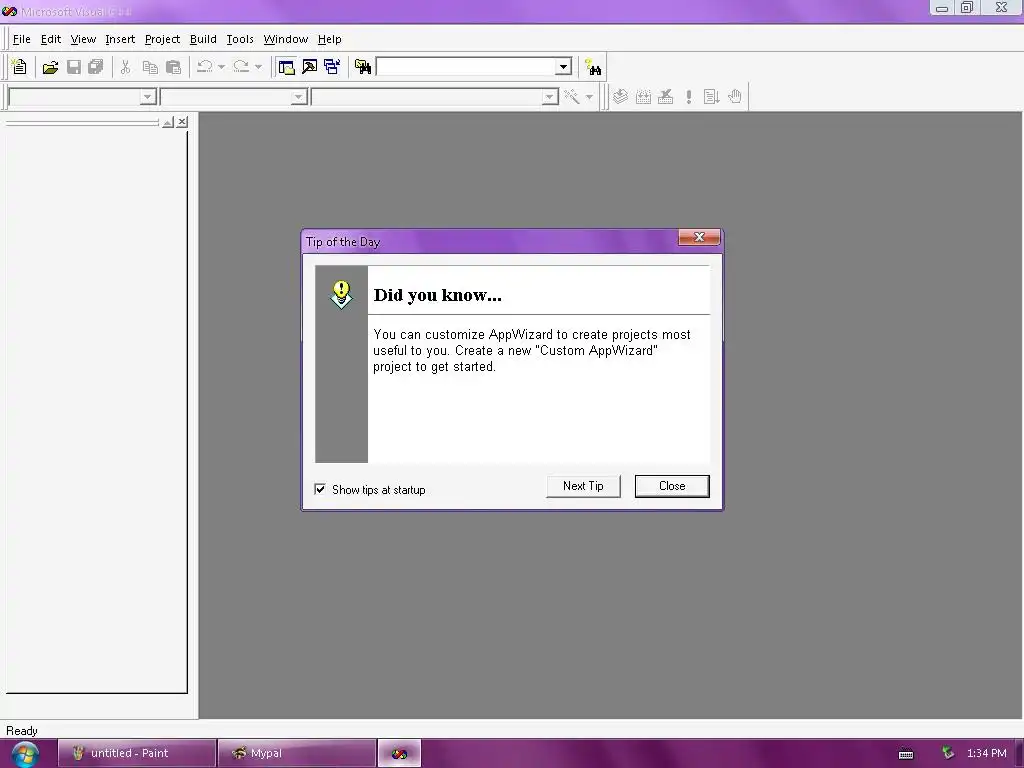1024x768 pixels.
Task: Expand the WizardBar actions dropdown arrow
Action: (589, 97)
